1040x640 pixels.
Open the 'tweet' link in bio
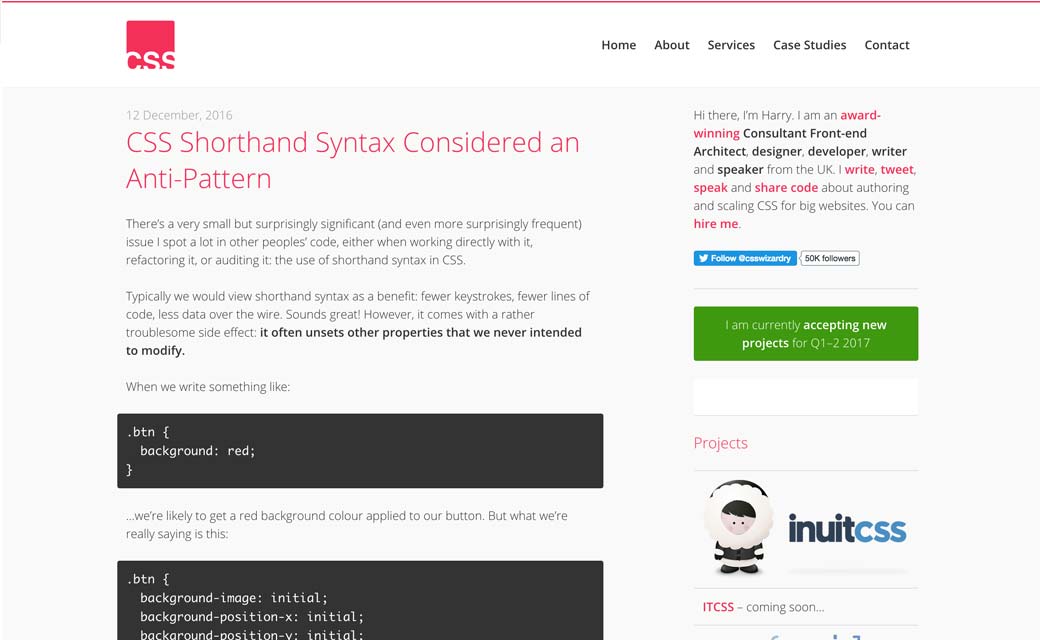point(897,170)
